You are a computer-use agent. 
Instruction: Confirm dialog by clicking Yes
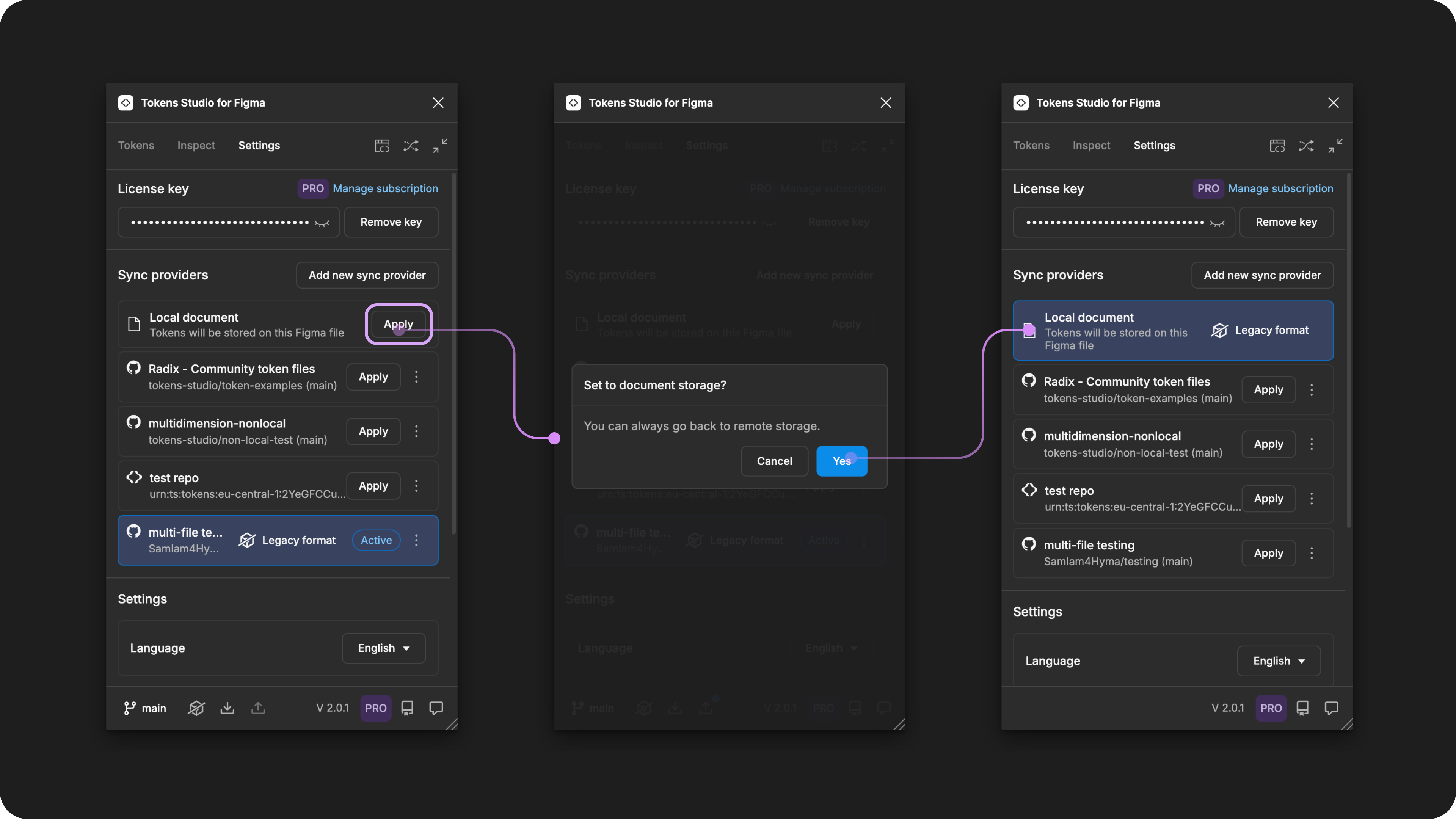tap(842, 461)
